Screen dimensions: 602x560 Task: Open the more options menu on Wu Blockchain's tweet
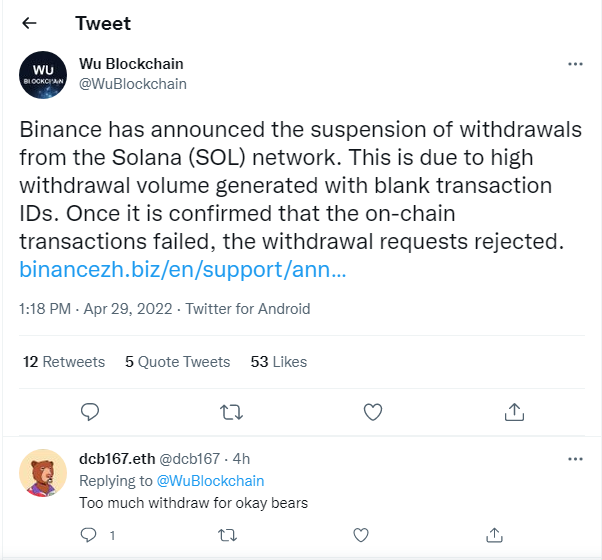pos(575,64)
